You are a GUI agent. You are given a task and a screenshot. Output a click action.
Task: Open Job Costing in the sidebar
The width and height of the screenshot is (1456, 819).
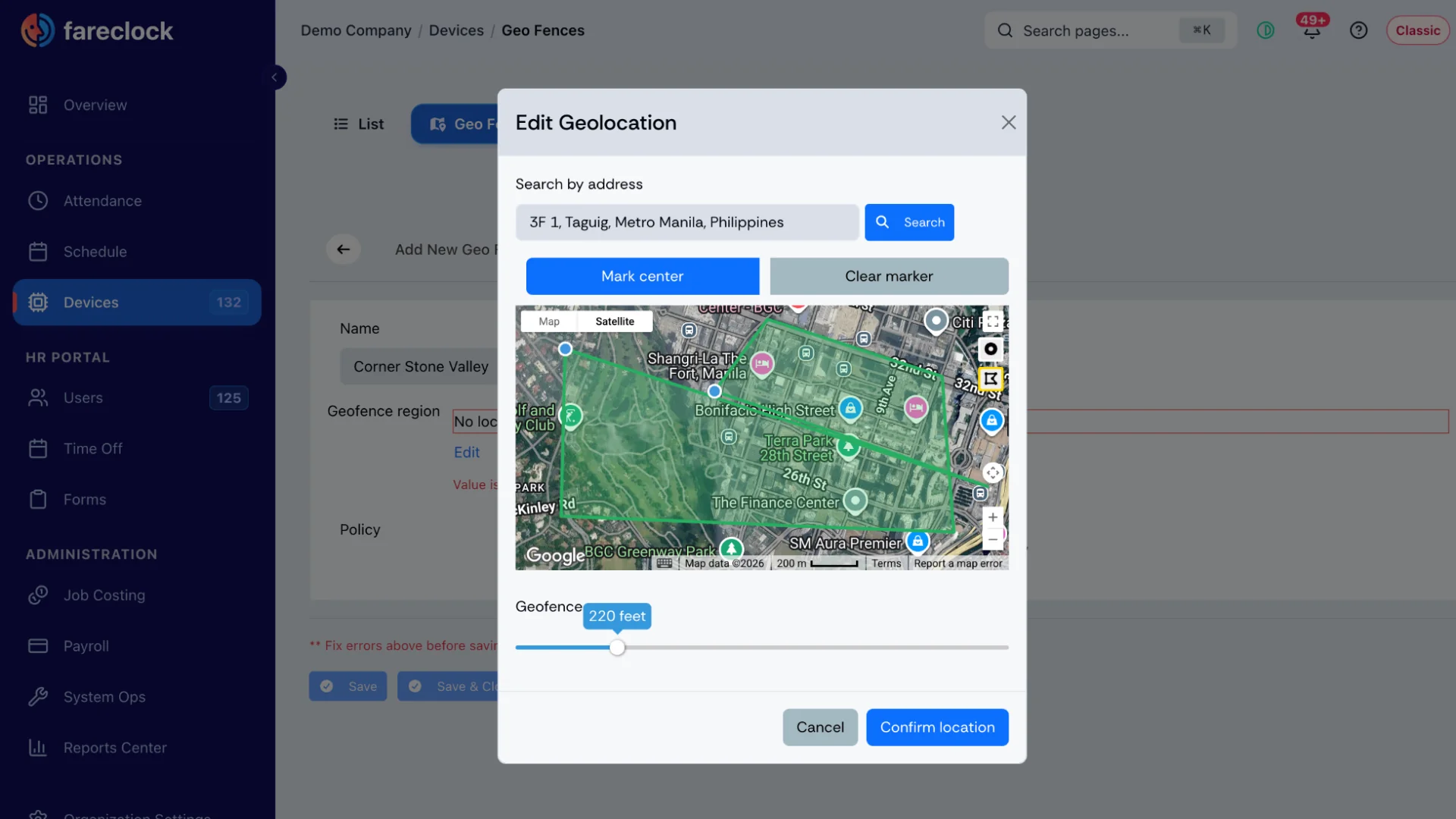pyautogui.click(x=136, y=595)
